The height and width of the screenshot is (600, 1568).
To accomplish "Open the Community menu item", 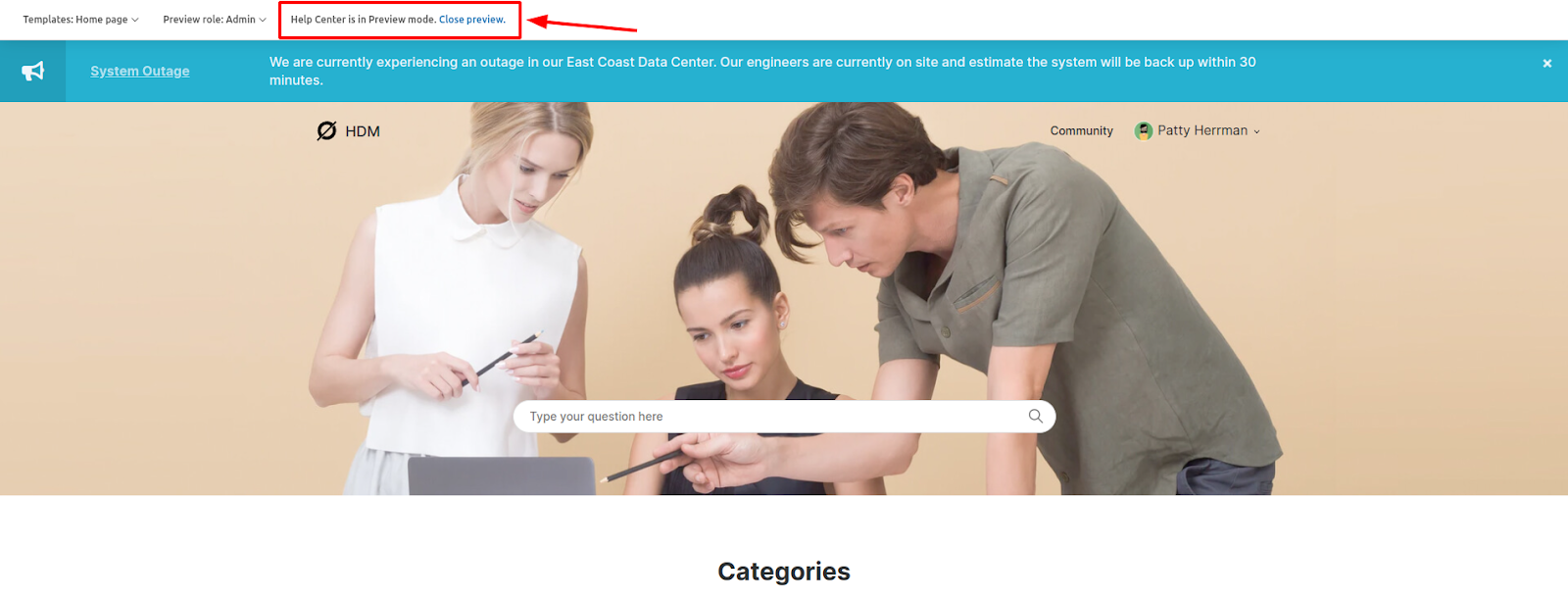I will 1082,130.
